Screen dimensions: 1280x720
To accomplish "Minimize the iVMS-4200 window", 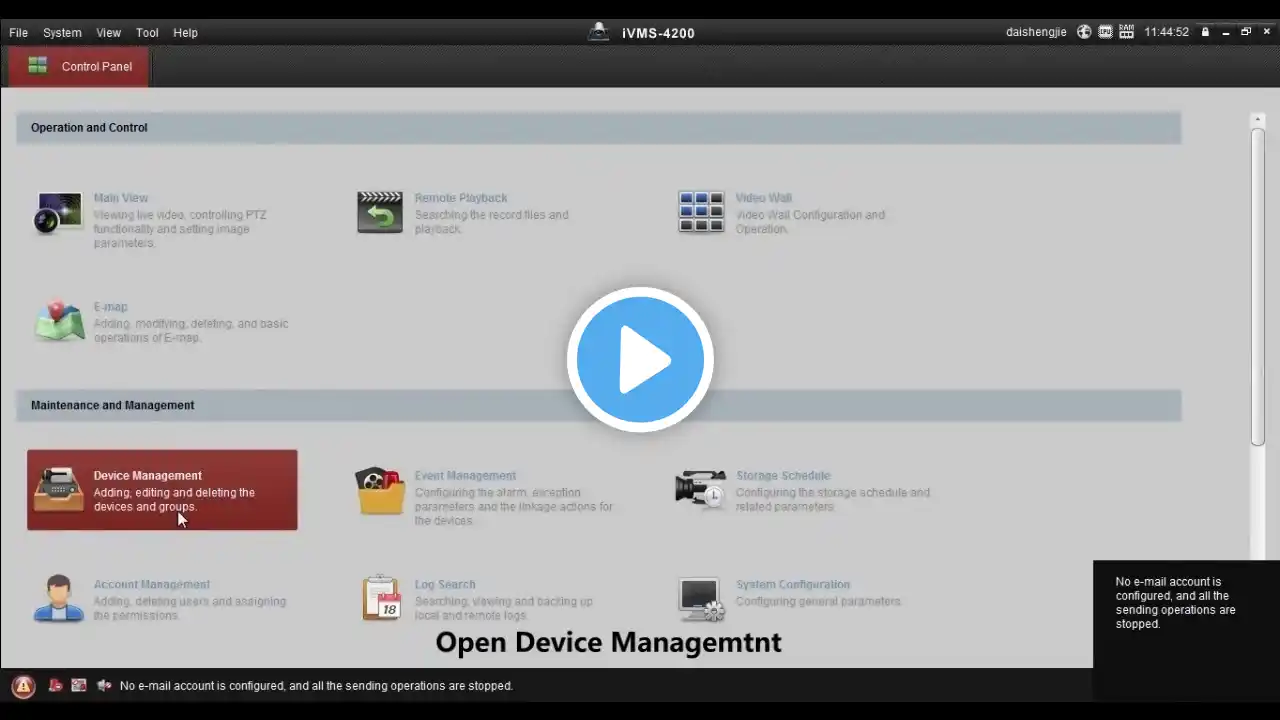I will (1226, 33).
